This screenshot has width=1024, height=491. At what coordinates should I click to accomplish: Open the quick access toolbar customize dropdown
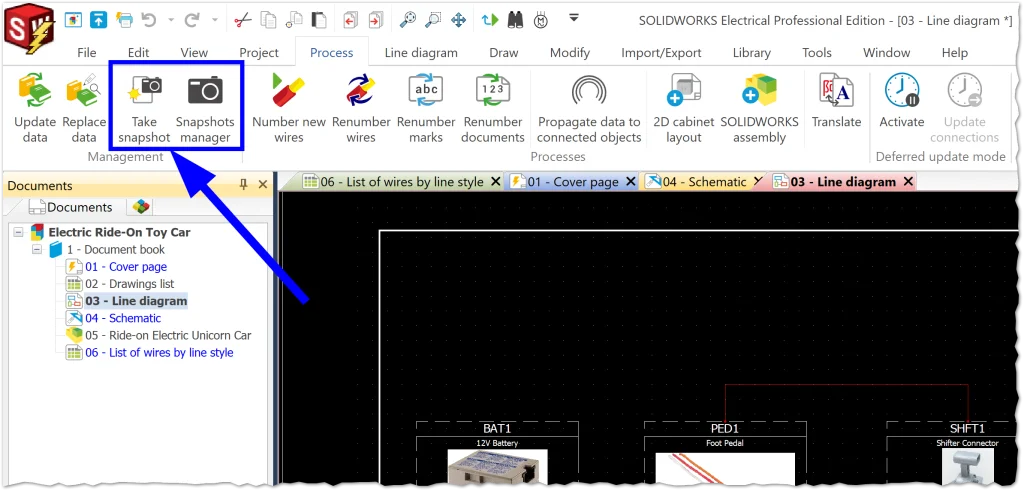pyautogui.click(x=573, y=18)
